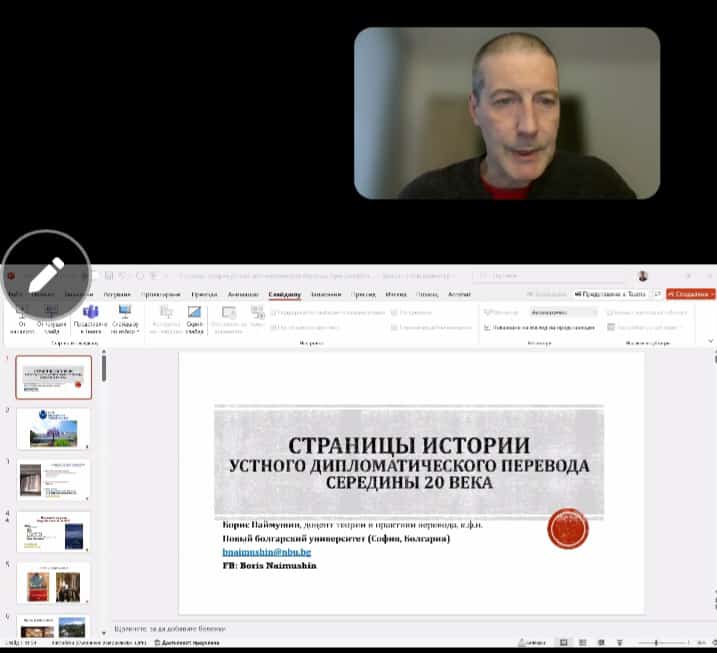
Task: Click the Present in Teams button
Action: tap(611, 294)
